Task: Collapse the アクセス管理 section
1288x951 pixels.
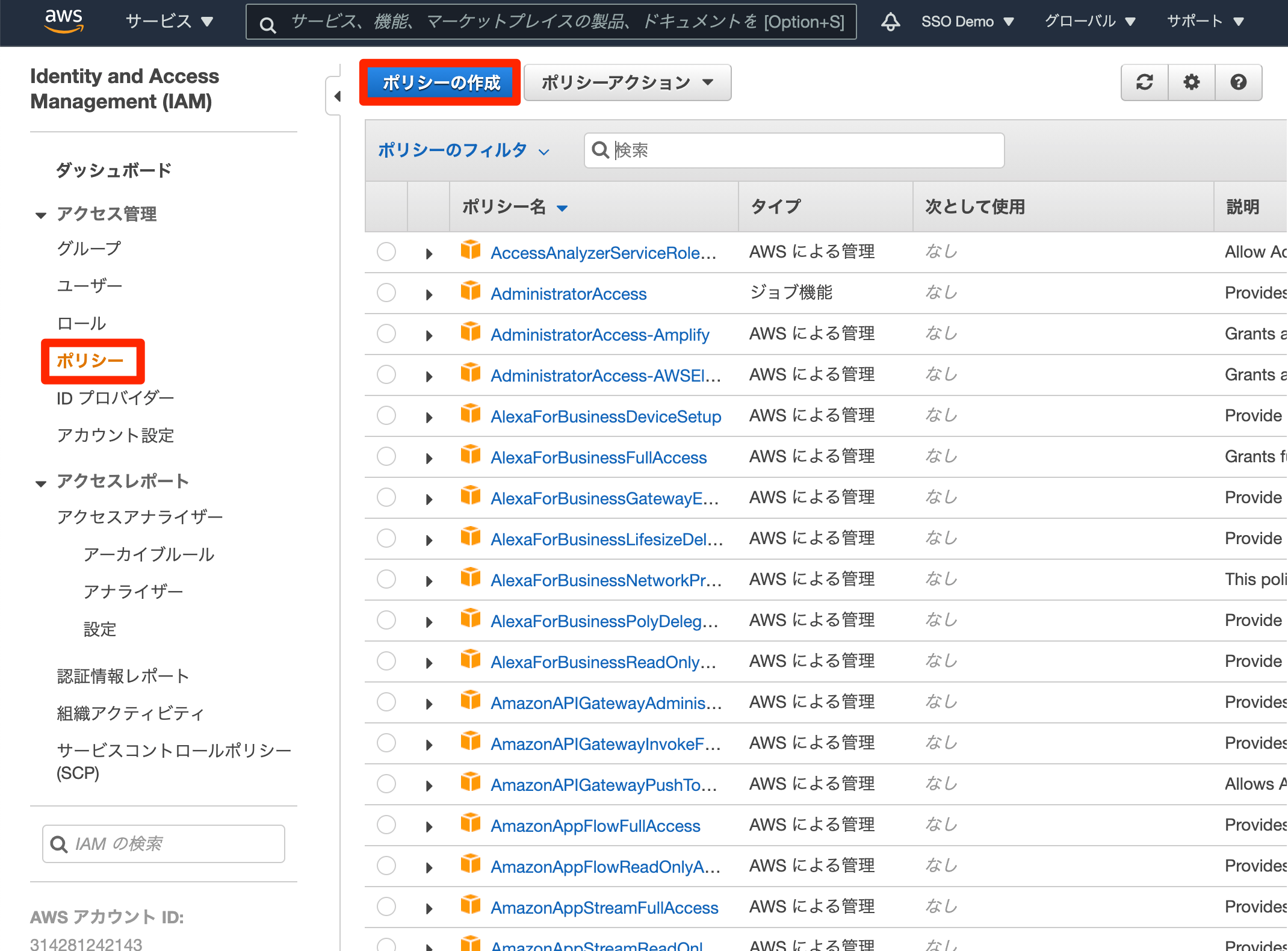Action: pos(41,215)
